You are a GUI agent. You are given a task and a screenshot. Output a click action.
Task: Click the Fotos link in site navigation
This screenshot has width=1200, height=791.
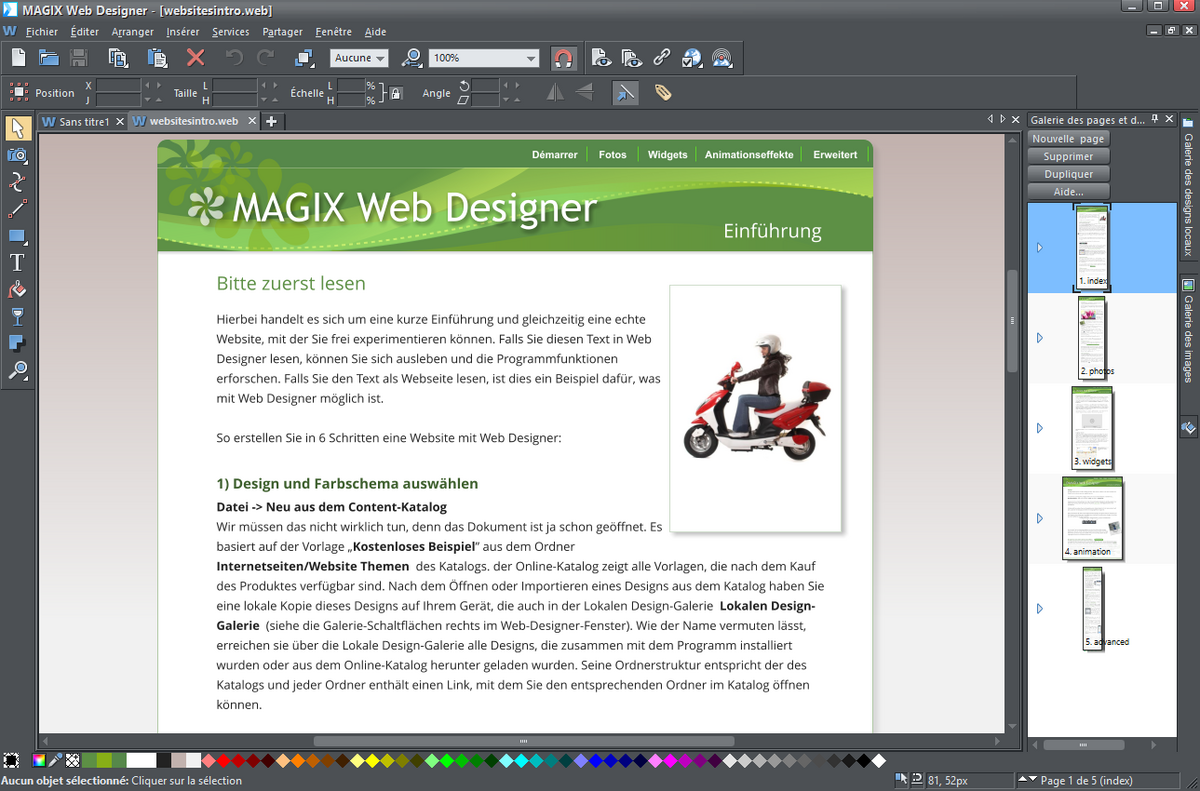[612, 154]
